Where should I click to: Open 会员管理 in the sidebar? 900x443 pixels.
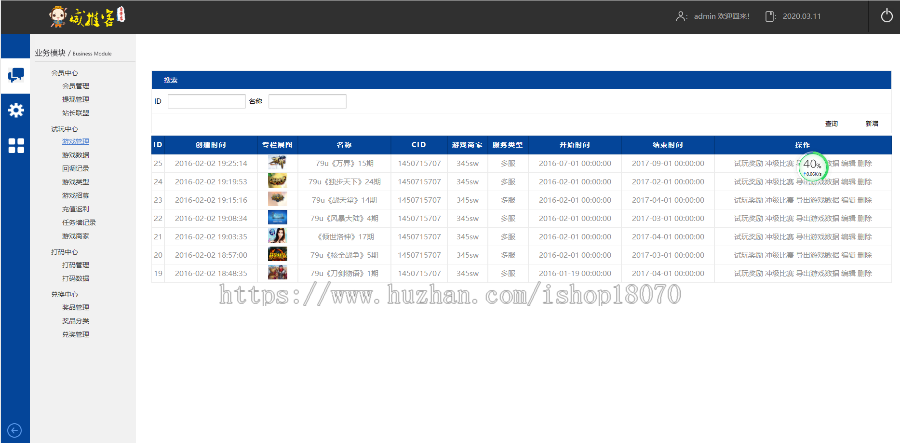[76, 86]
